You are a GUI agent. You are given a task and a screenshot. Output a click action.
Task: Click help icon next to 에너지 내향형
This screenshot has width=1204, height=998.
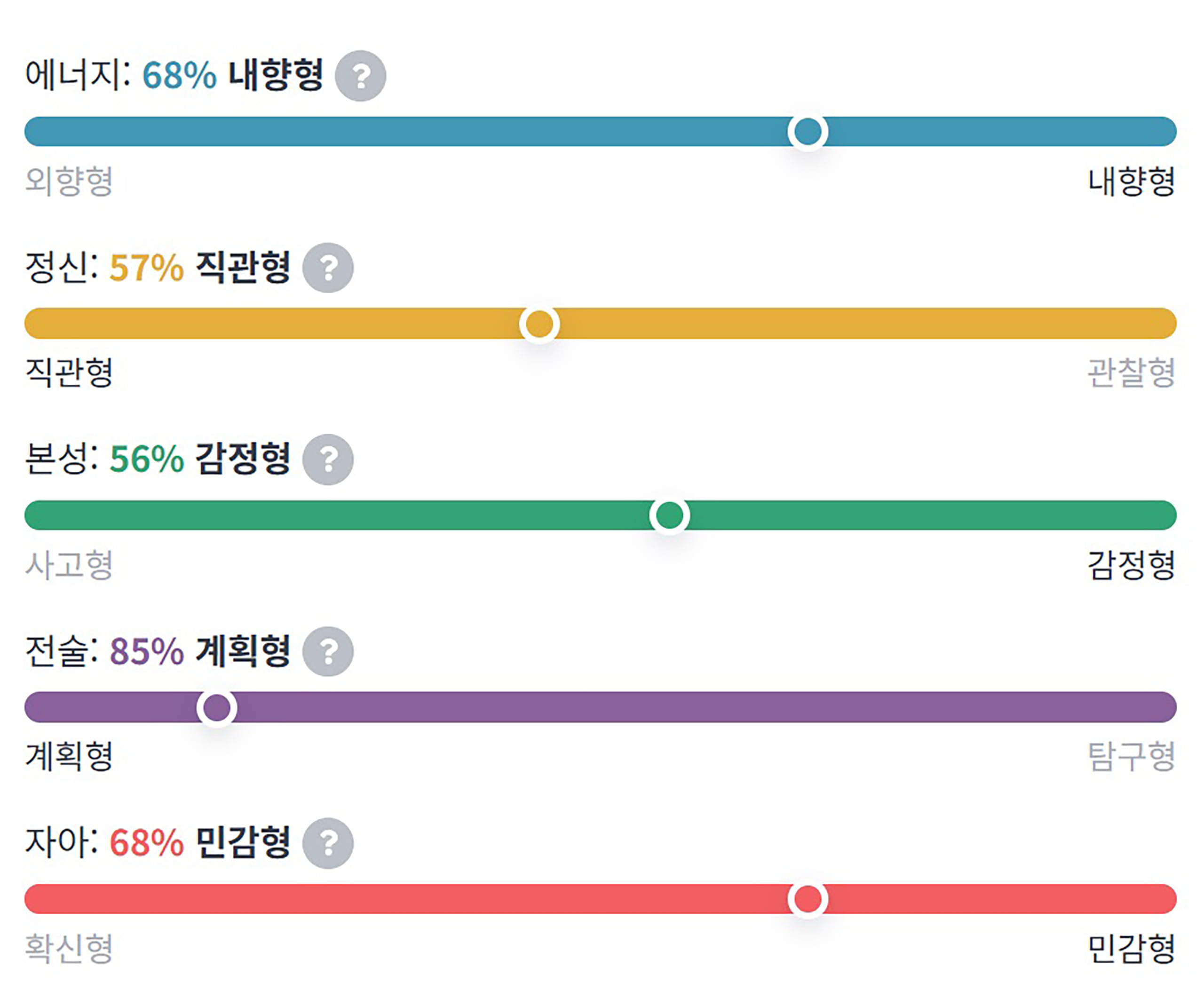coord(360,76)
